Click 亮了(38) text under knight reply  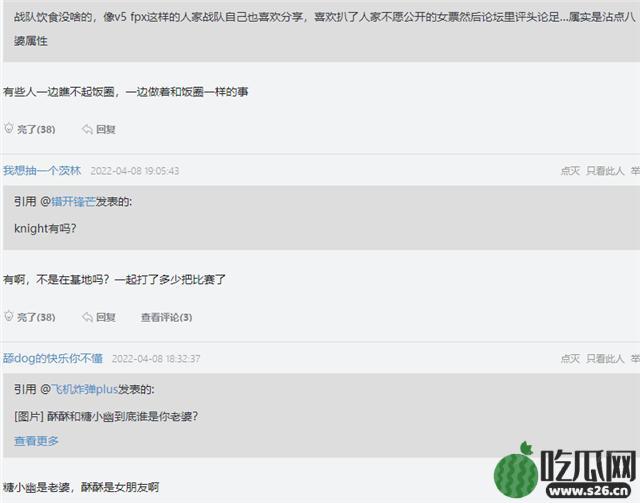pyautogui.click(x=36, y=317)
